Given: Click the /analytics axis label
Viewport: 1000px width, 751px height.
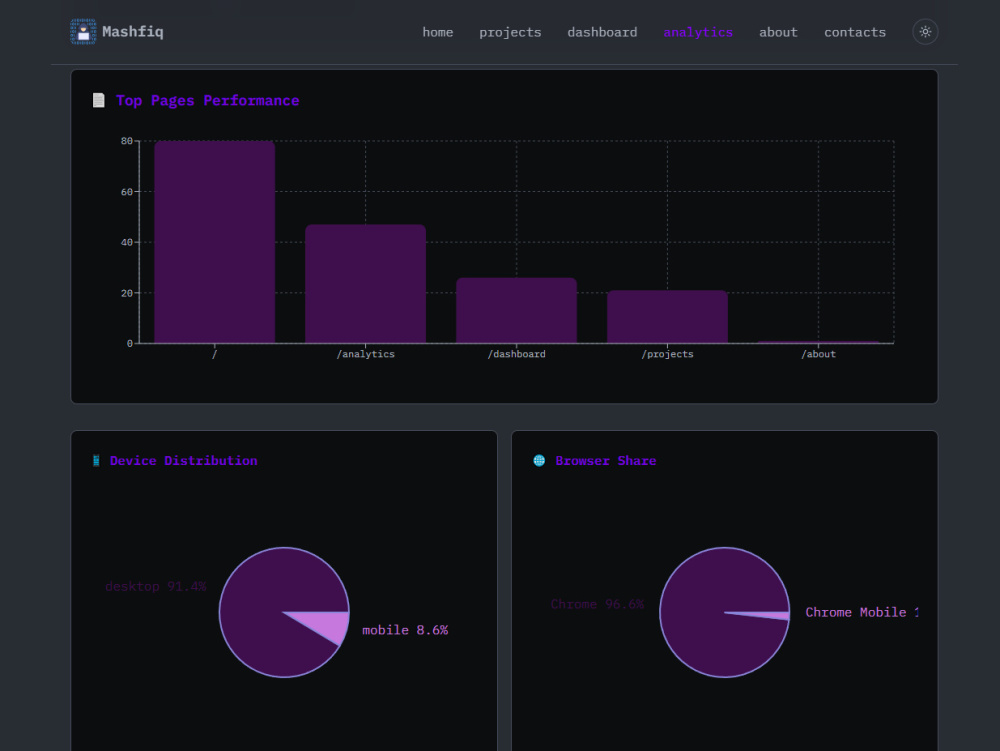Looking at the screenshot, I should (x=365, y=354).
